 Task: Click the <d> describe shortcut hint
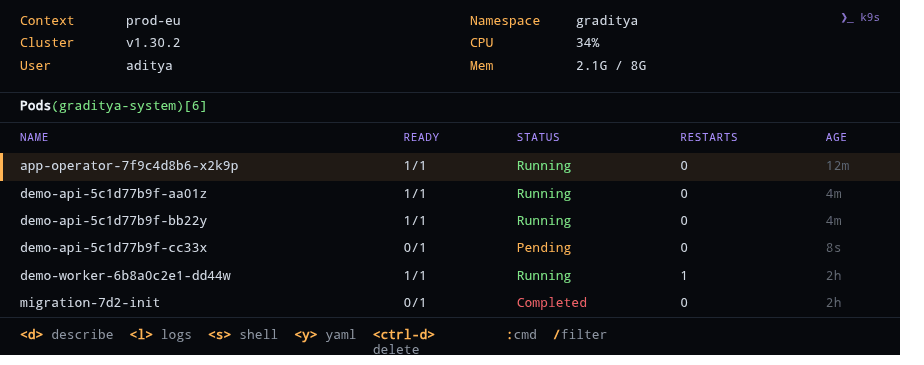(x=67, y=335)
